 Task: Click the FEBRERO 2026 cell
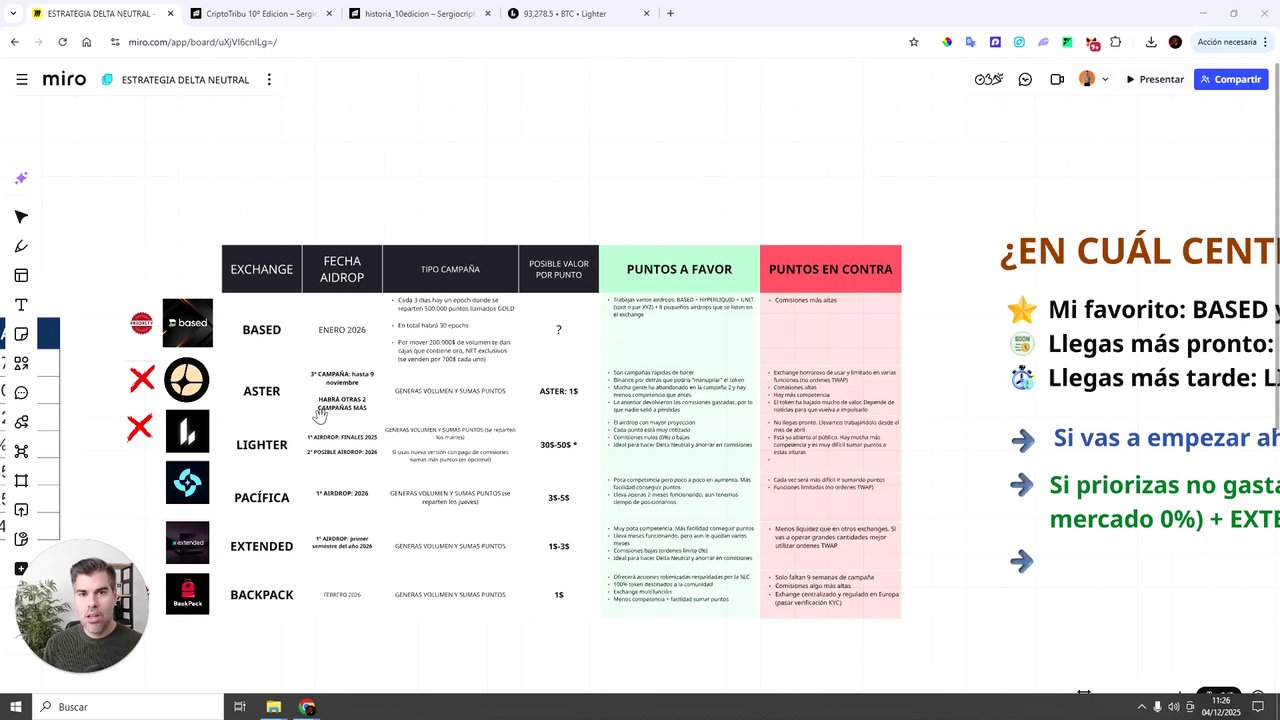pyautogui.click(x=342, y=595)
